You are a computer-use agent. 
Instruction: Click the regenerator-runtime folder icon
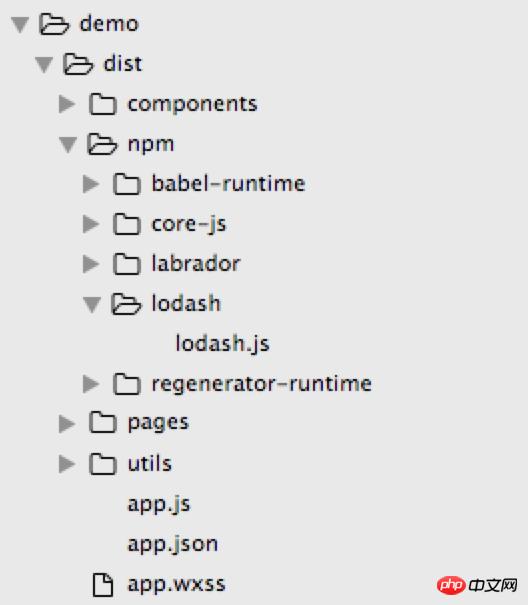[127, 384]
